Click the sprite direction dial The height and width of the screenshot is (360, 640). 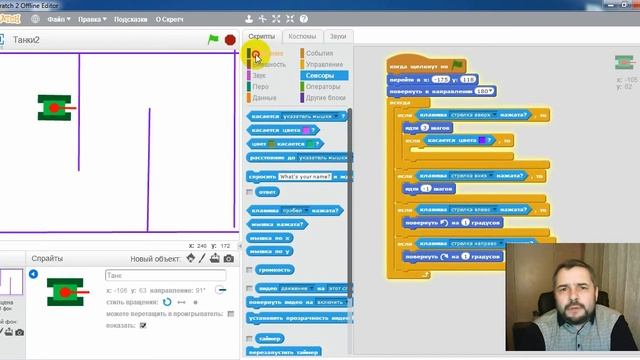pos(221,290)
